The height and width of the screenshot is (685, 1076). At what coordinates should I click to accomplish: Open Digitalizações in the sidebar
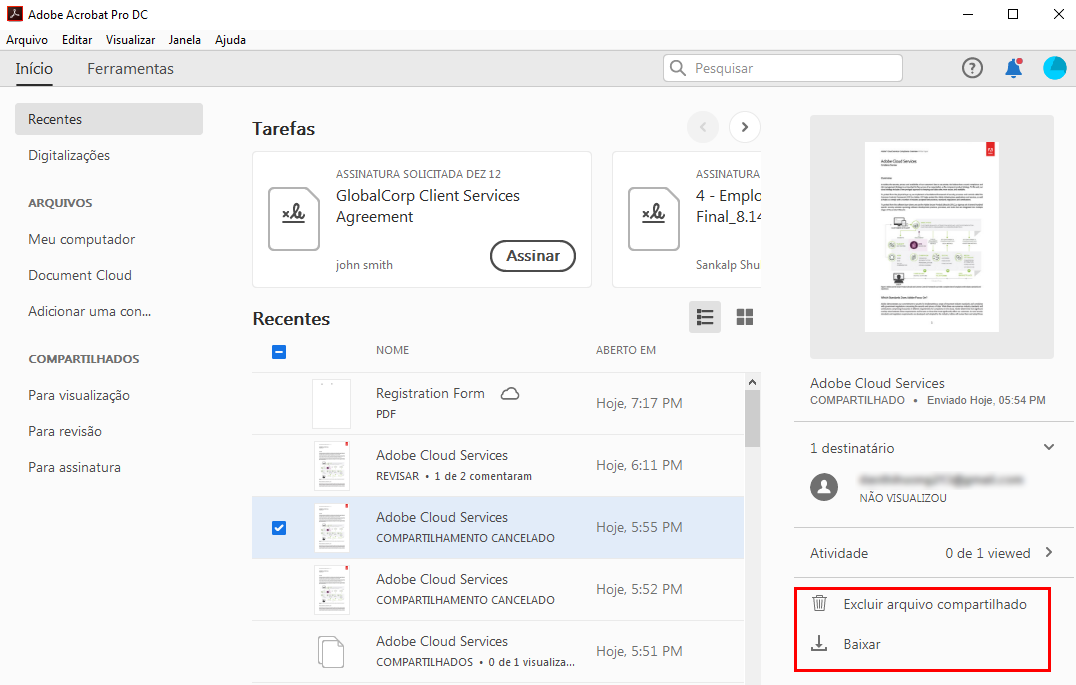coord(69,156)
